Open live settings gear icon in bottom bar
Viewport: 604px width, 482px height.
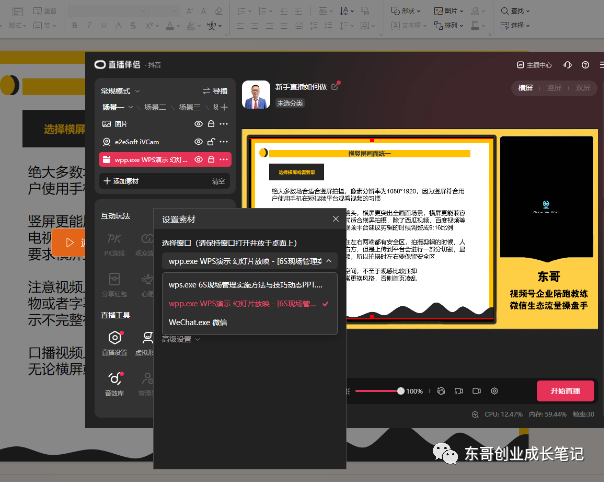click(495, 391)
